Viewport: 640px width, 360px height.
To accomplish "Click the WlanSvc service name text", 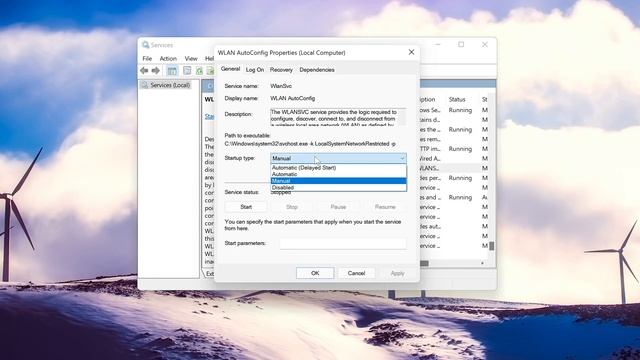I will click(281, 86).
